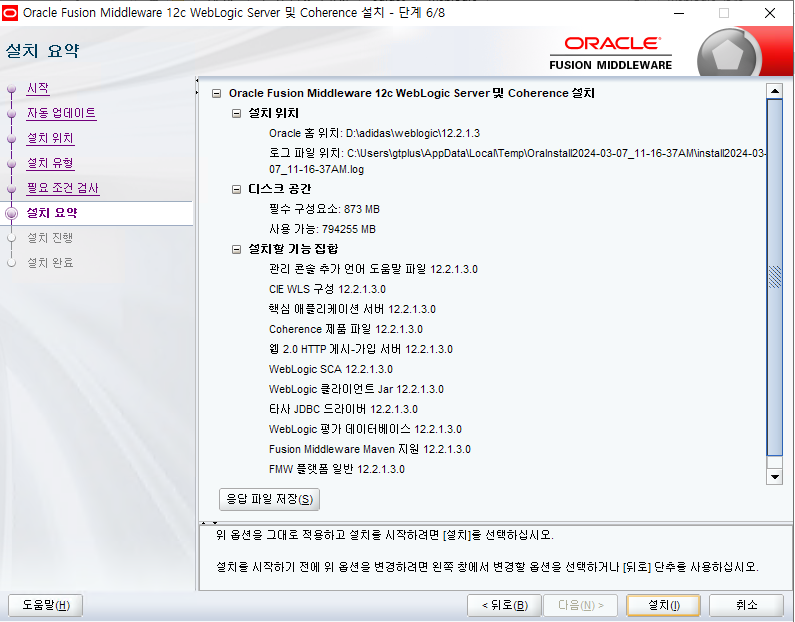Select WebLogic 클라이언트 Jar 12.2.1.3.0 row
795x622 pixels.
click(x=356, y=389)
